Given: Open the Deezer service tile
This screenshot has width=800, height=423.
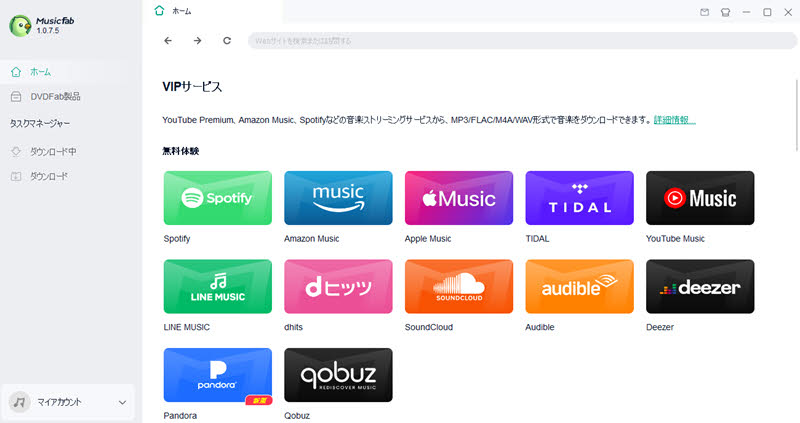Looking at the screenshot, I should [700, 286].
